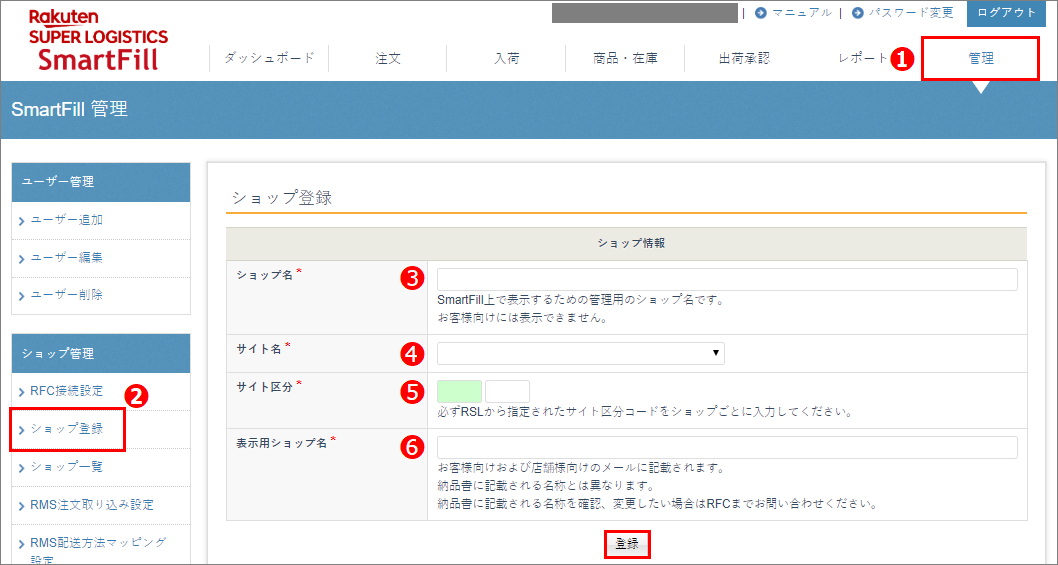Open RMS注文取り込み設定 in the sidebar
The height and width of the screenshot is (565, 1058).
point(92,505)
